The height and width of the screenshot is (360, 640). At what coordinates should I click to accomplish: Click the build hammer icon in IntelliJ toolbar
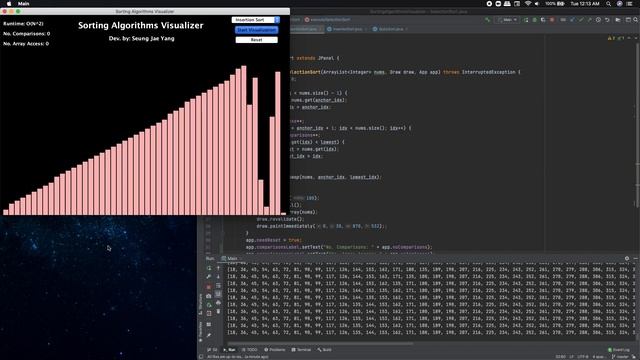[487, 20]
